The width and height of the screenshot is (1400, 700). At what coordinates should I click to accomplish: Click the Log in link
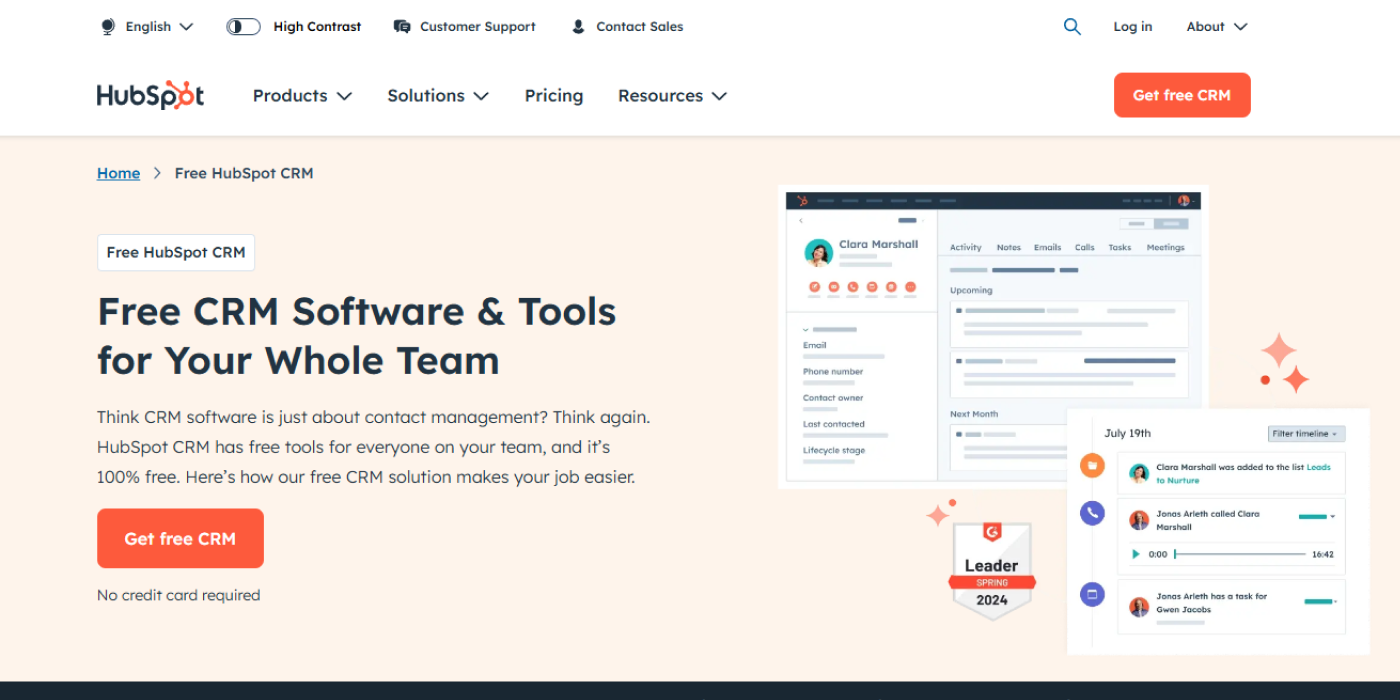click(x=1133, y=27)
